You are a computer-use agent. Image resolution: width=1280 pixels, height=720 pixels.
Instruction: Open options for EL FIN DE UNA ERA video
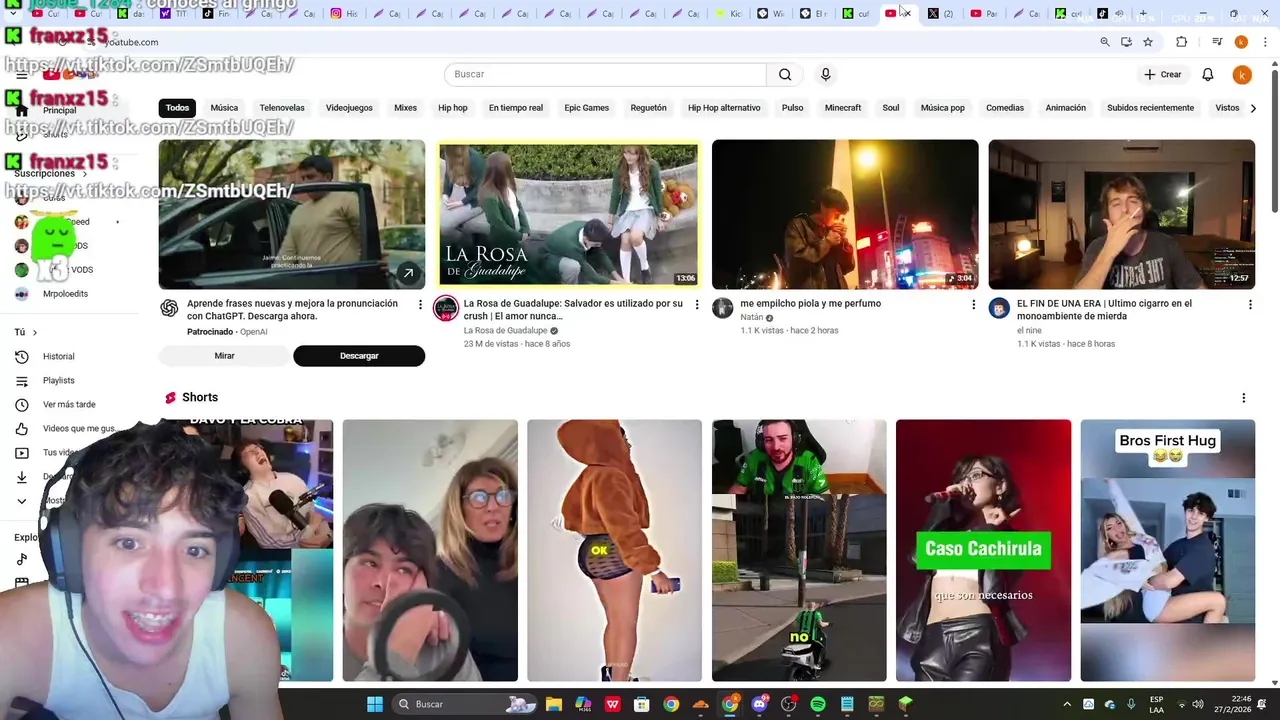click(x=1250, y=304)
